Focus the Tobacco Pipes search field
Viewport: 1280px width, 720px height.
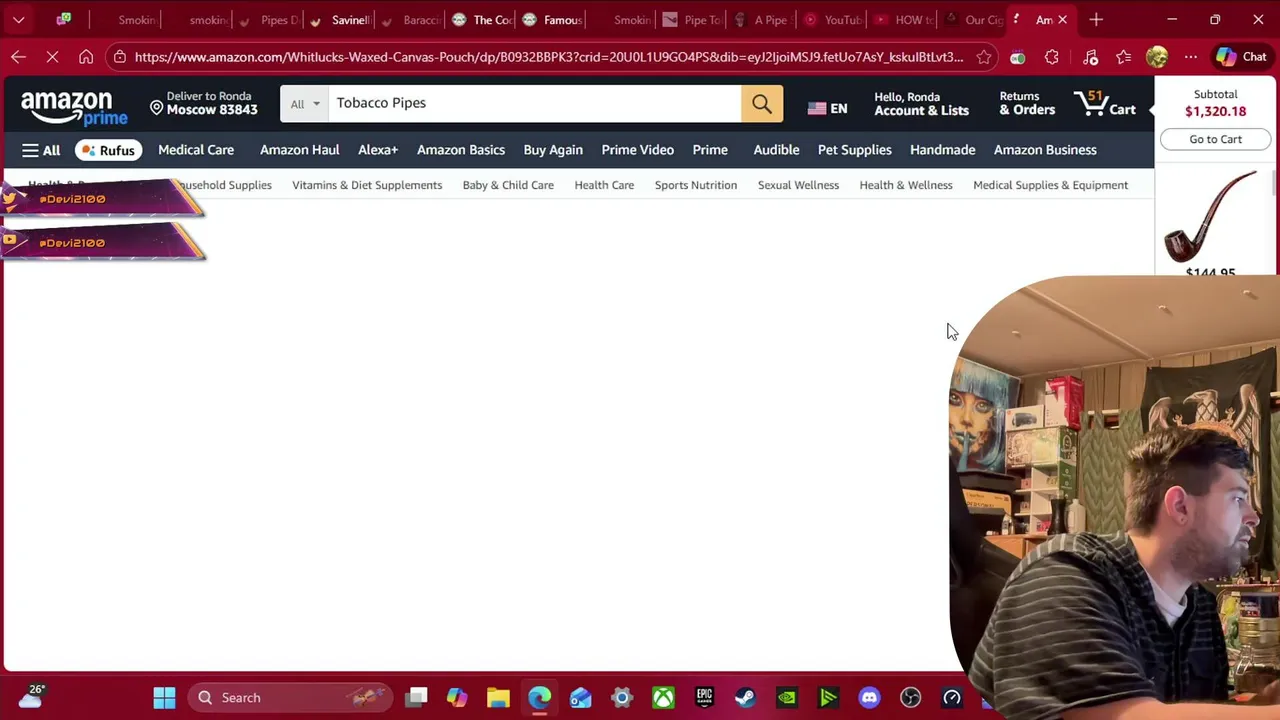pos(534,103)
